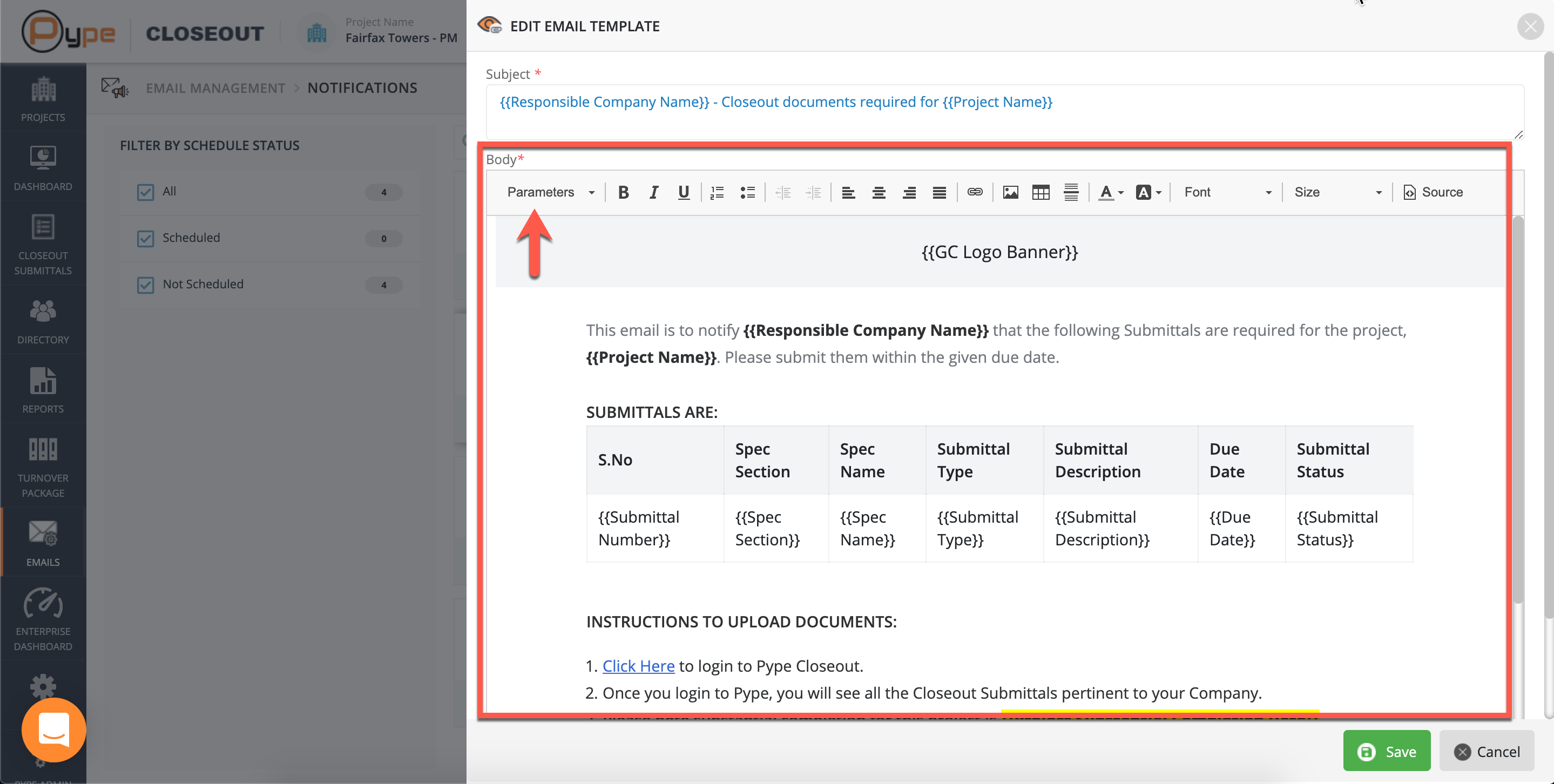Open Reports in the sidebar

click(x=43, y=390)
